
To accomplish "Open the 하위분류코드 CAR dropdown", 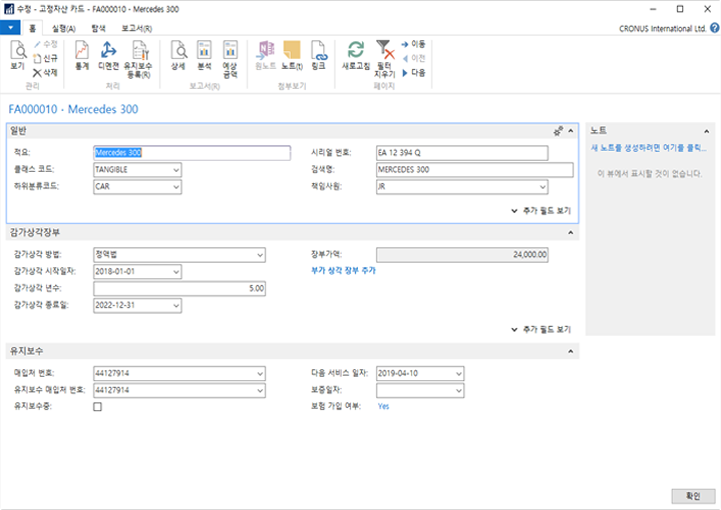I will click(x=176, y=187).
